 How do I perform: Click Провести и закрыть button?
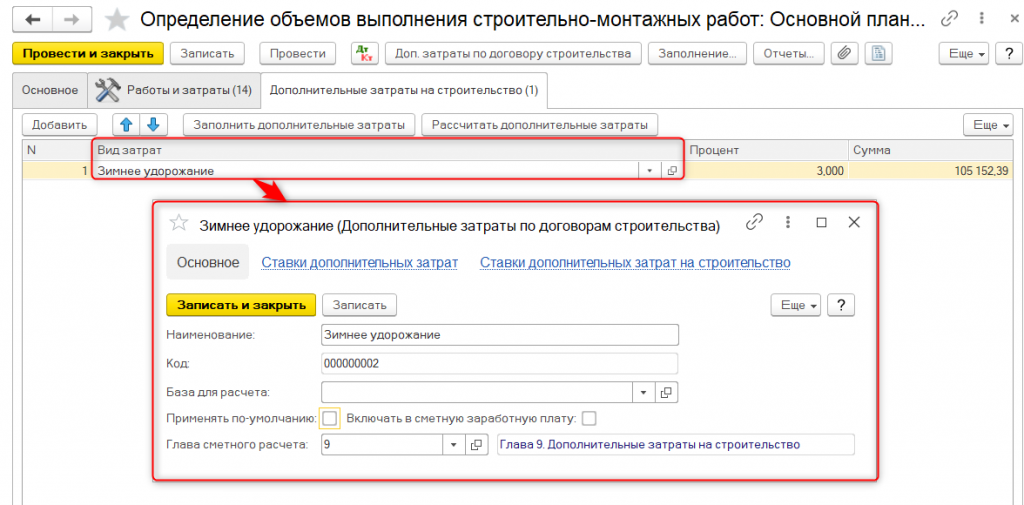88,54
